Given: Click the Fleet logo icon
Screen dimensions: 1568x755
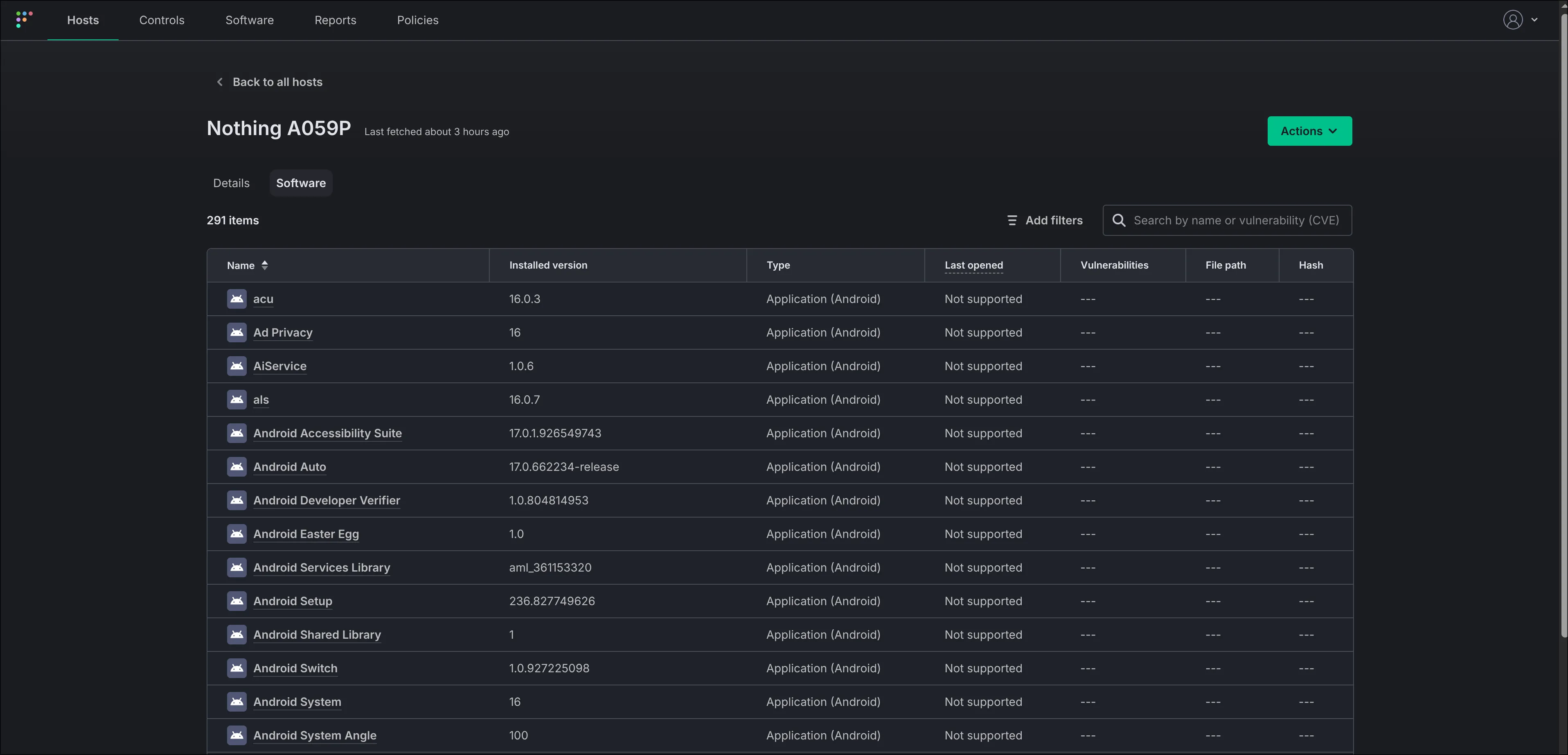Looking at the screenshot, I should [x=24, y=20].
